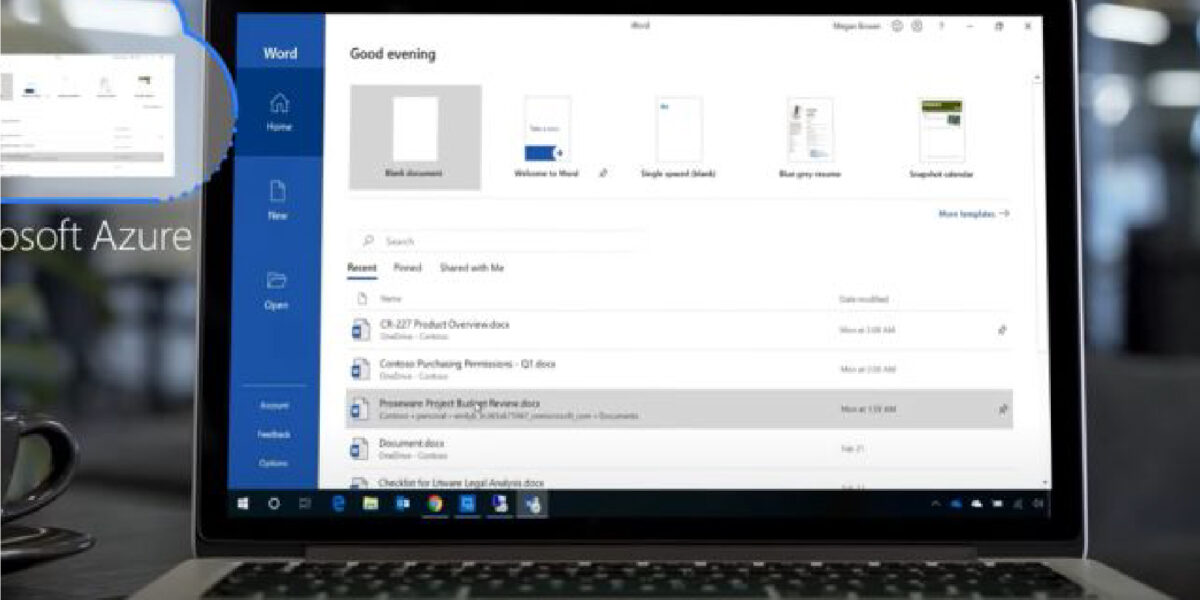This screenshot has width=1200, height=600.
Task: Open the Welcome to Word template
Action: coord(547,137)
